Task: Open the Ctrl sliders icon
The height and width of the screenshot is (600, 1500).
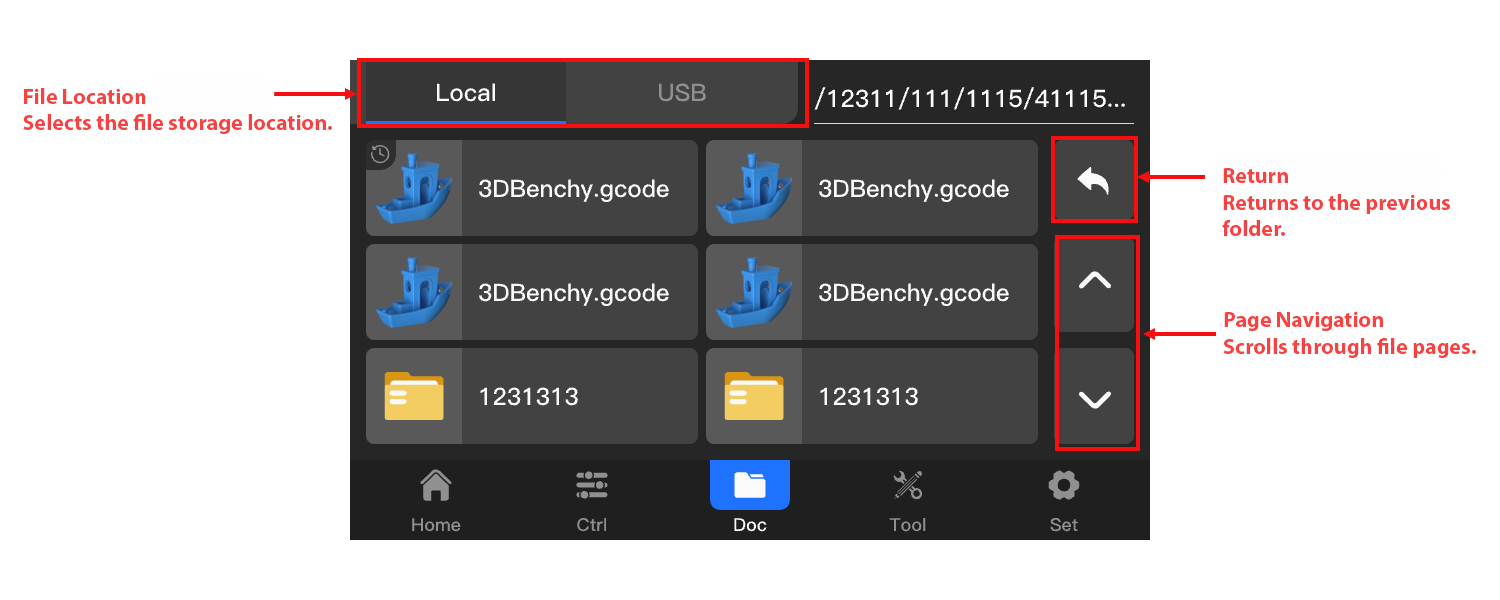Action: click(591, 487)
